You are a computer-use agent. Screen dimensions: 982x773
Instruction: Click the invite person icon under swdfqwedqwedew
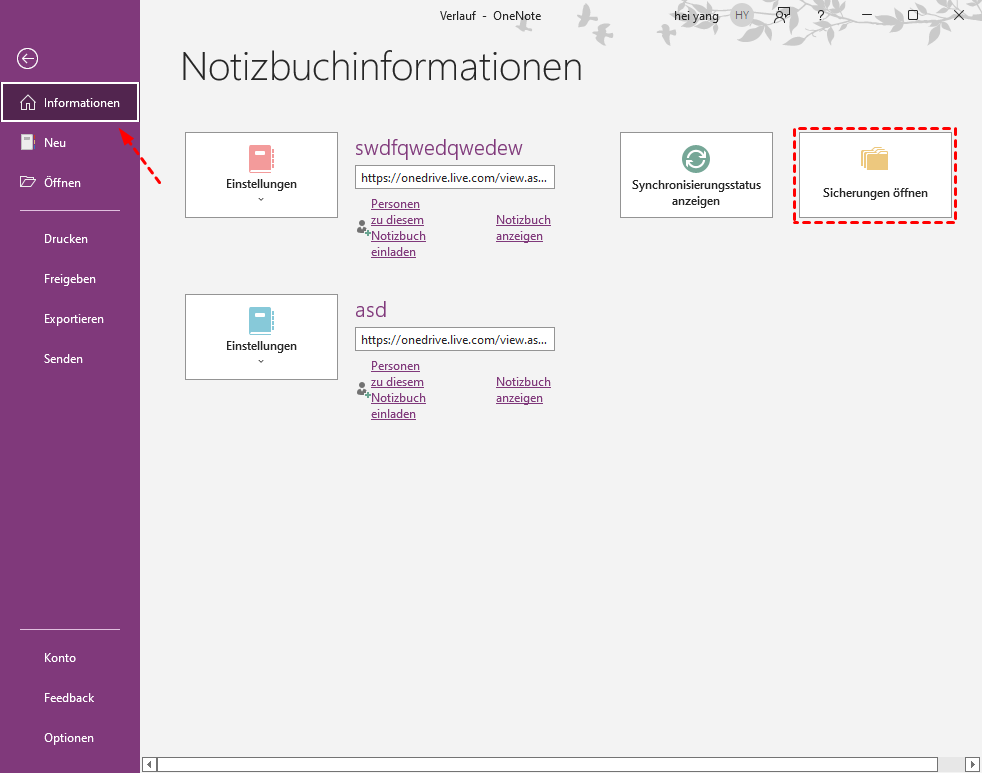click(363, 227)
